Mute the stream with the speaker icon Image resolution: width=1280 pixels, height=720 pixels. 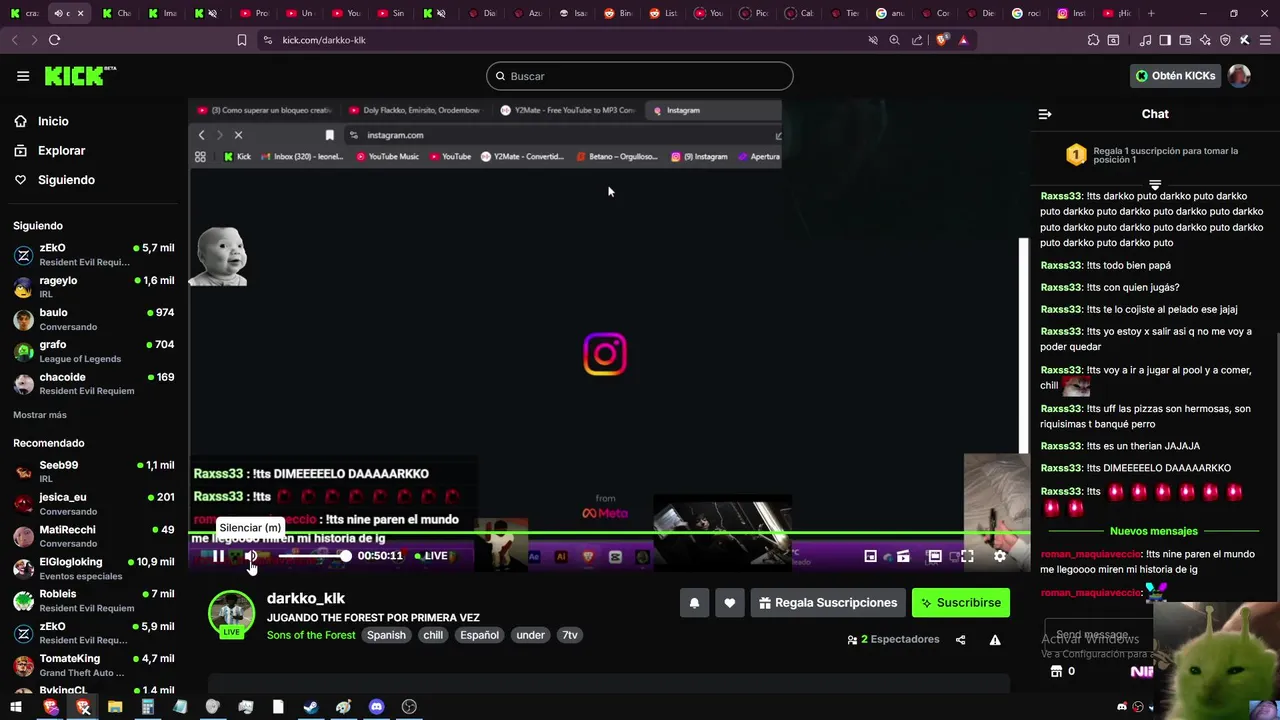[250, 556]
